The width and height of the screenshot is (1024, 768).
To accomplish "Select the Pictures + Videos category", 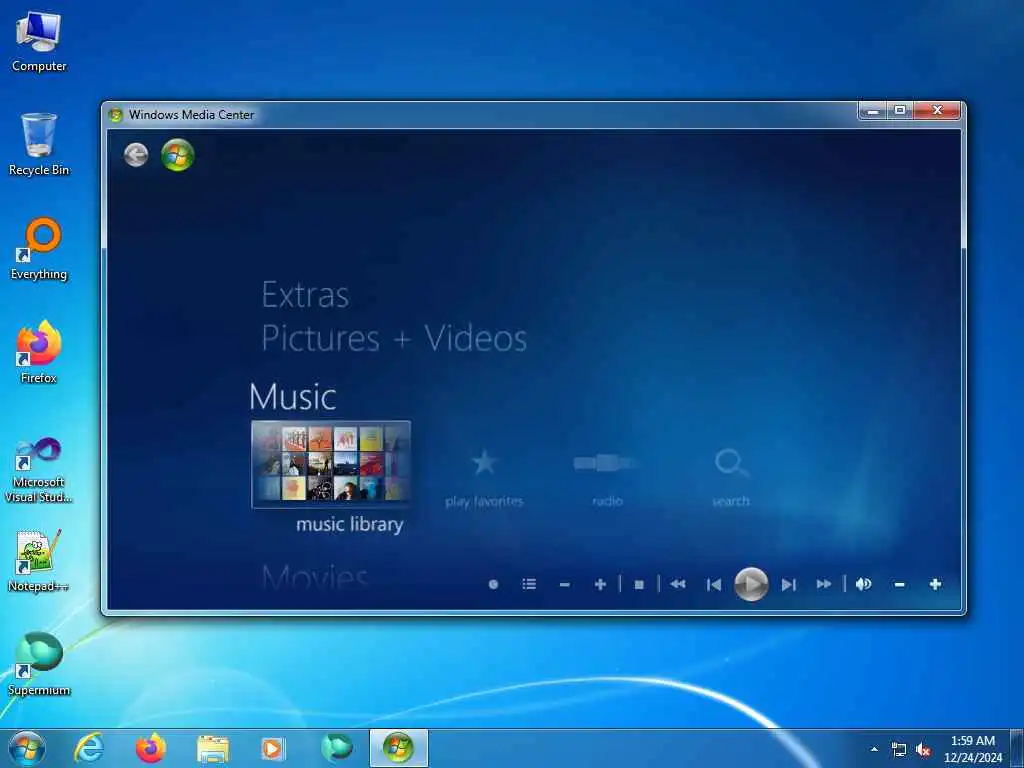I will click(x=394, y=338).
